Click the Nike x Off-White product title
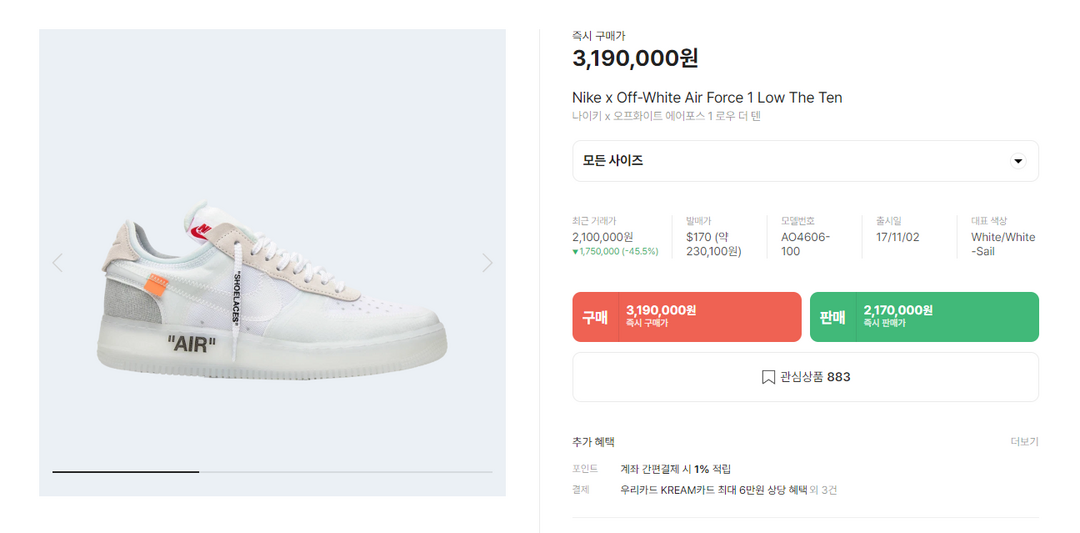1080x533 pixels. click(707, 98)
